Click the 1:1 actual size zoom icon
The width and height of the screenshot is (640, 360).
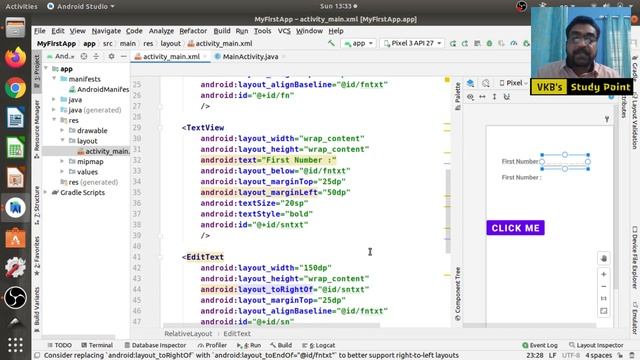point(604,299)
